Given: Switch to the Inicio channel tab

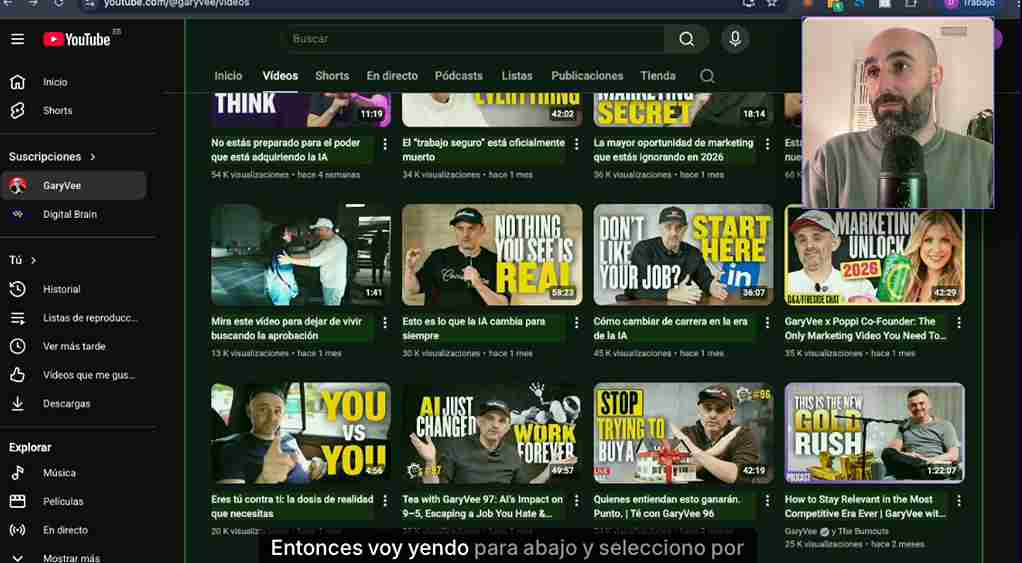Looking at the screenshot, I should point(228,76).
